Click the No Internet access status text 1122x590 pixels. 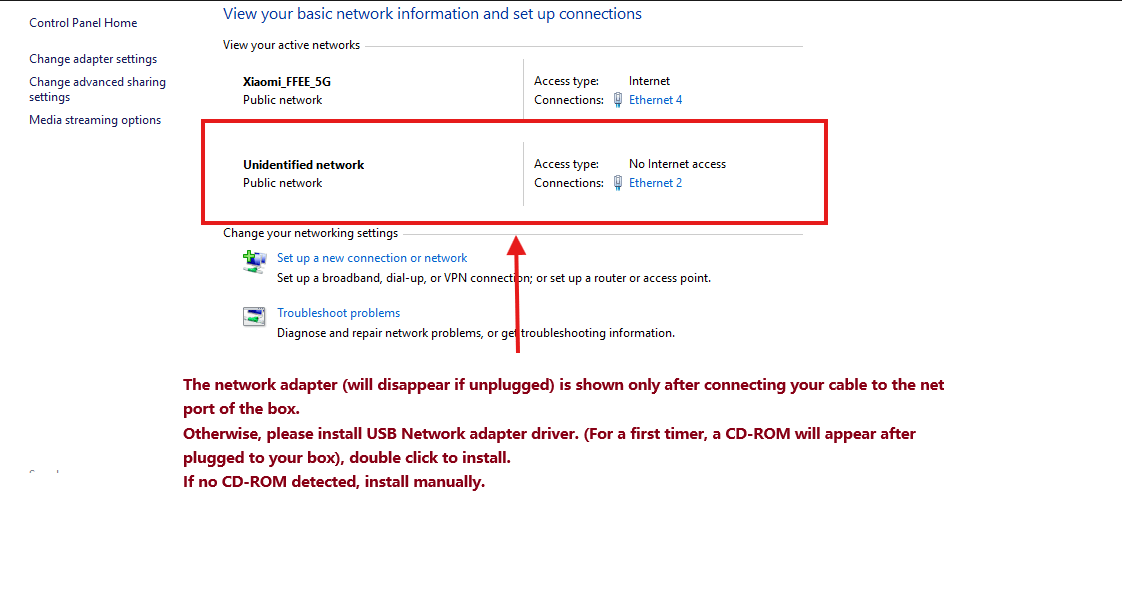coord(677,164)
